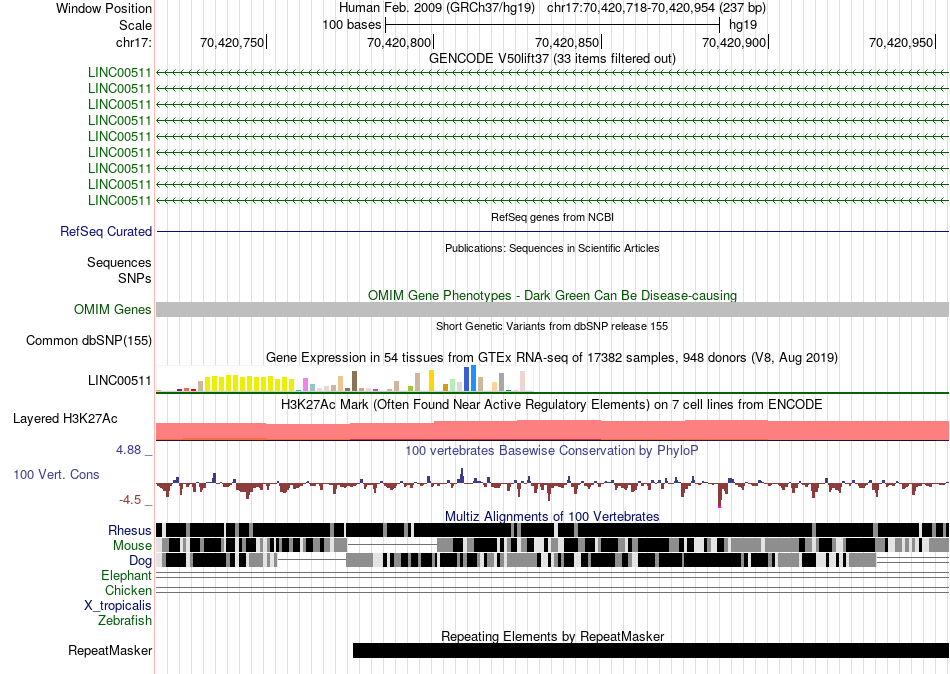Viewport: 950px width, 674px height.
Task: Open the GTEx Gene Expression track title
Action: click(552, 358)
